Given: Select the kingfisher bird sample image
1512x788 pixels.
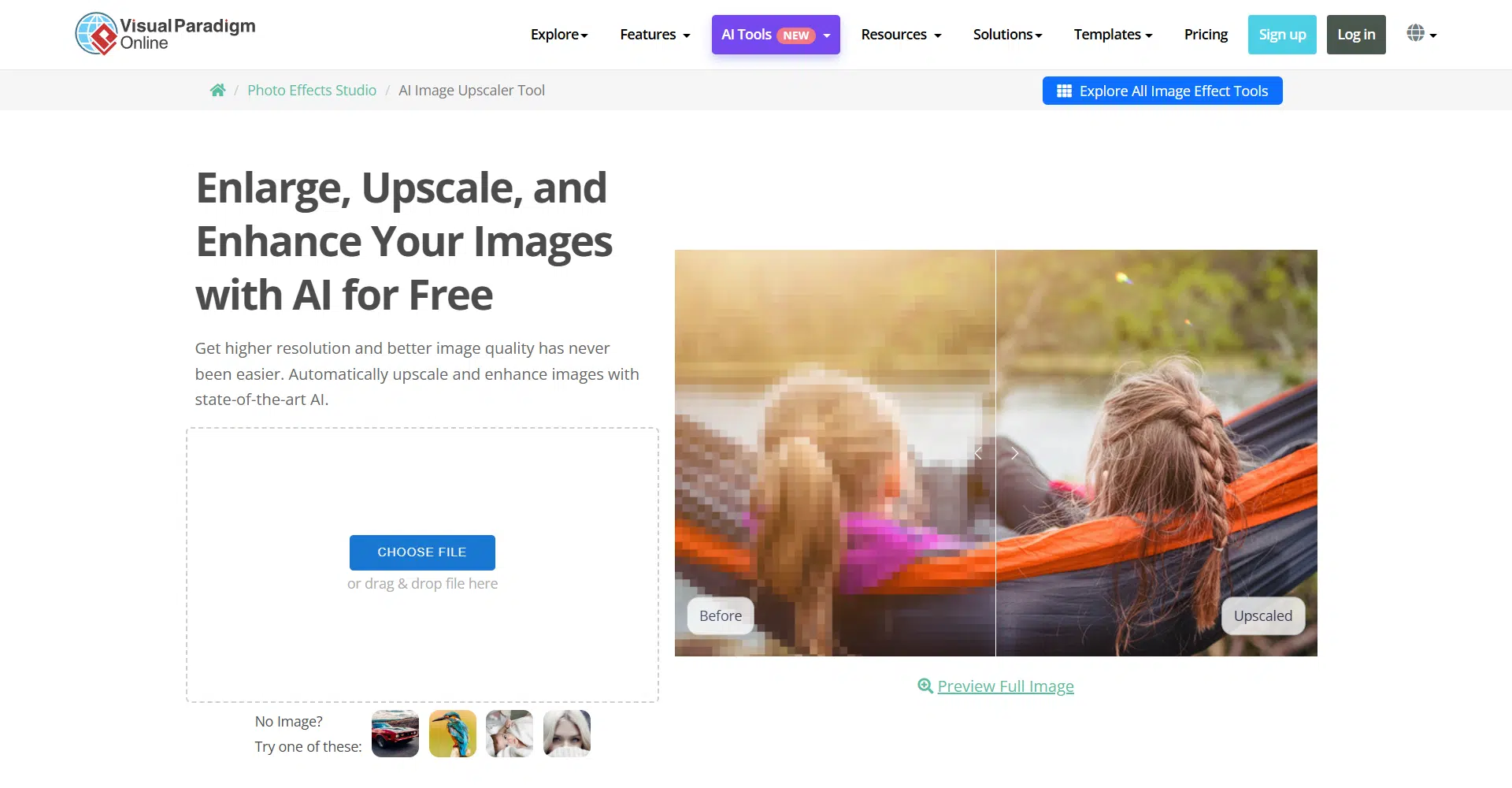Looking at the screenshot, I should pyautogui.click(x=452, y=734).
